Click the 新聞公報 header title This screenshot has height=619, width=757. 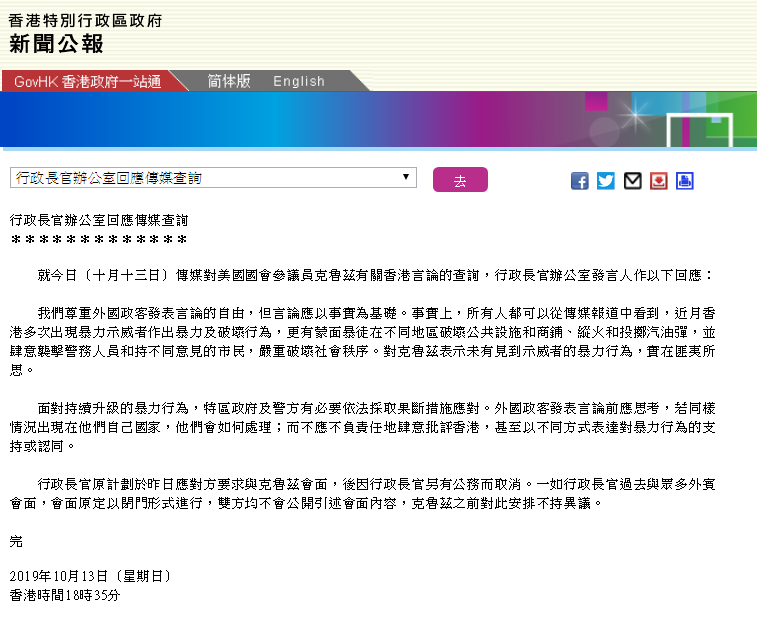pos(56,43)
